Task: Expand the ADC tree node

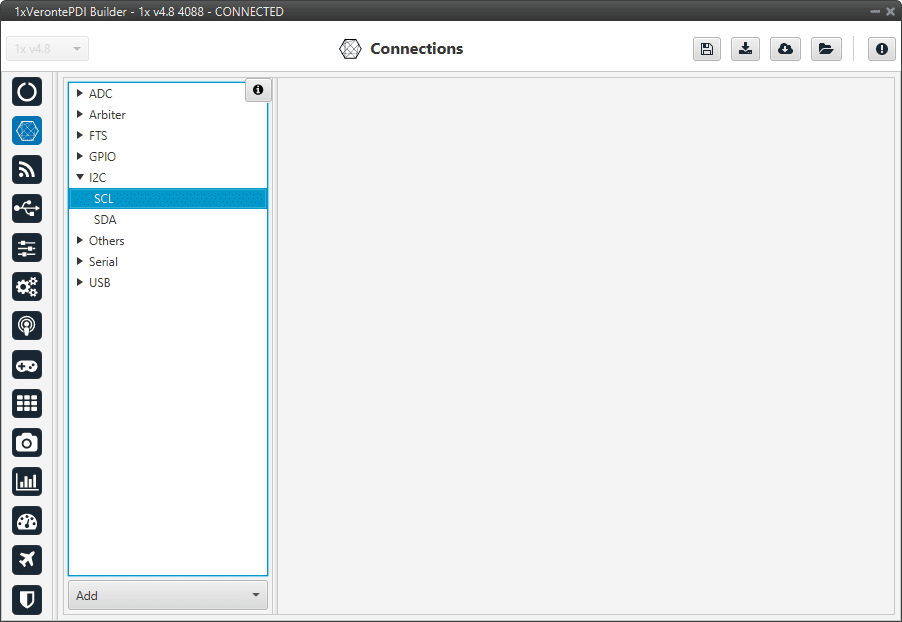Action: coord(80,93)
